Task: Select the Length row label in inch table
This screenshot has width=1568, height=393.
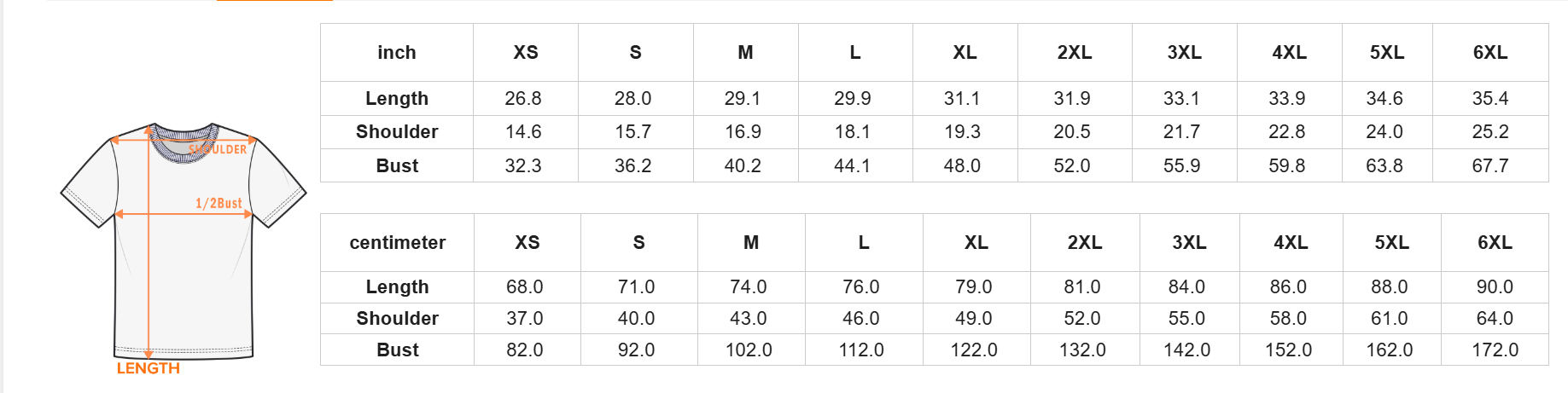Action: click(397, 99)
